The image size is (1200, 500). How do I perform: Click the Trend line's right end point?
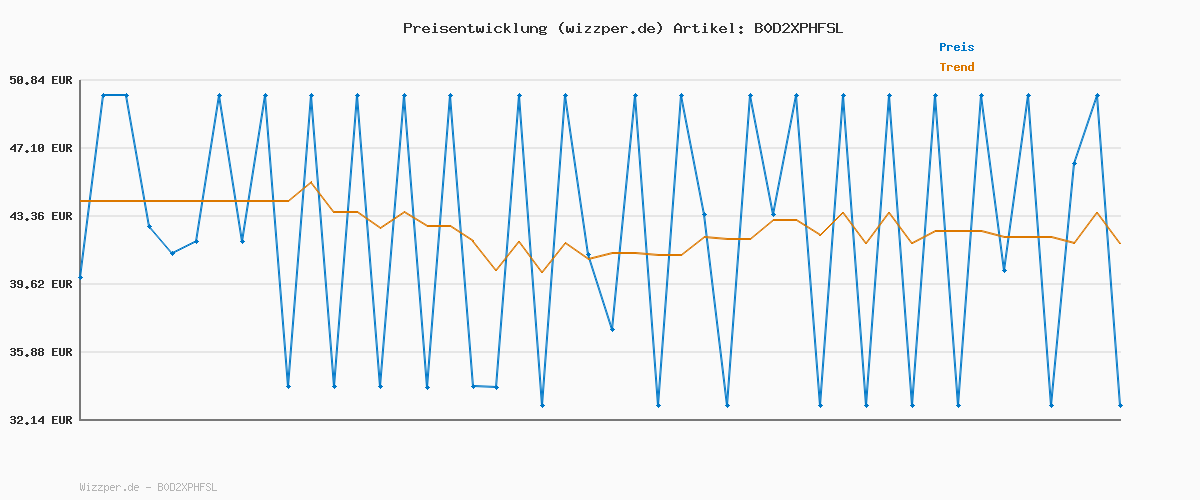(1120, 243)
